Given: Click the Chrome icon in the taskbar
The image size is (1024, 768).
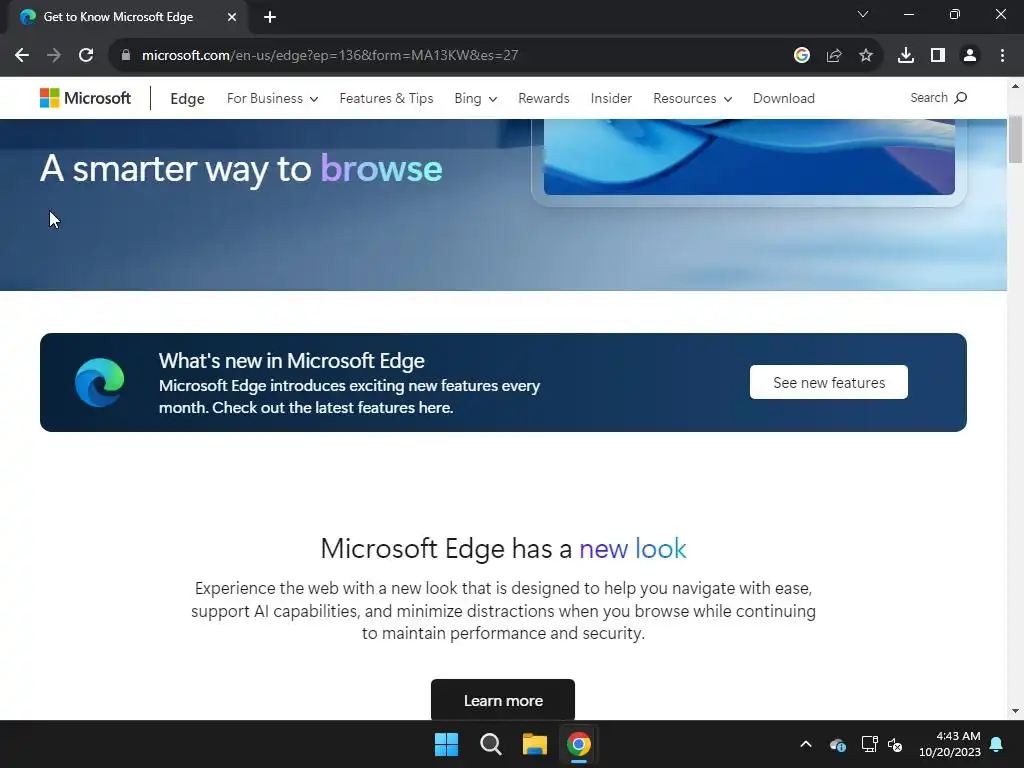Looking at the screenshot, I should 579,744.
